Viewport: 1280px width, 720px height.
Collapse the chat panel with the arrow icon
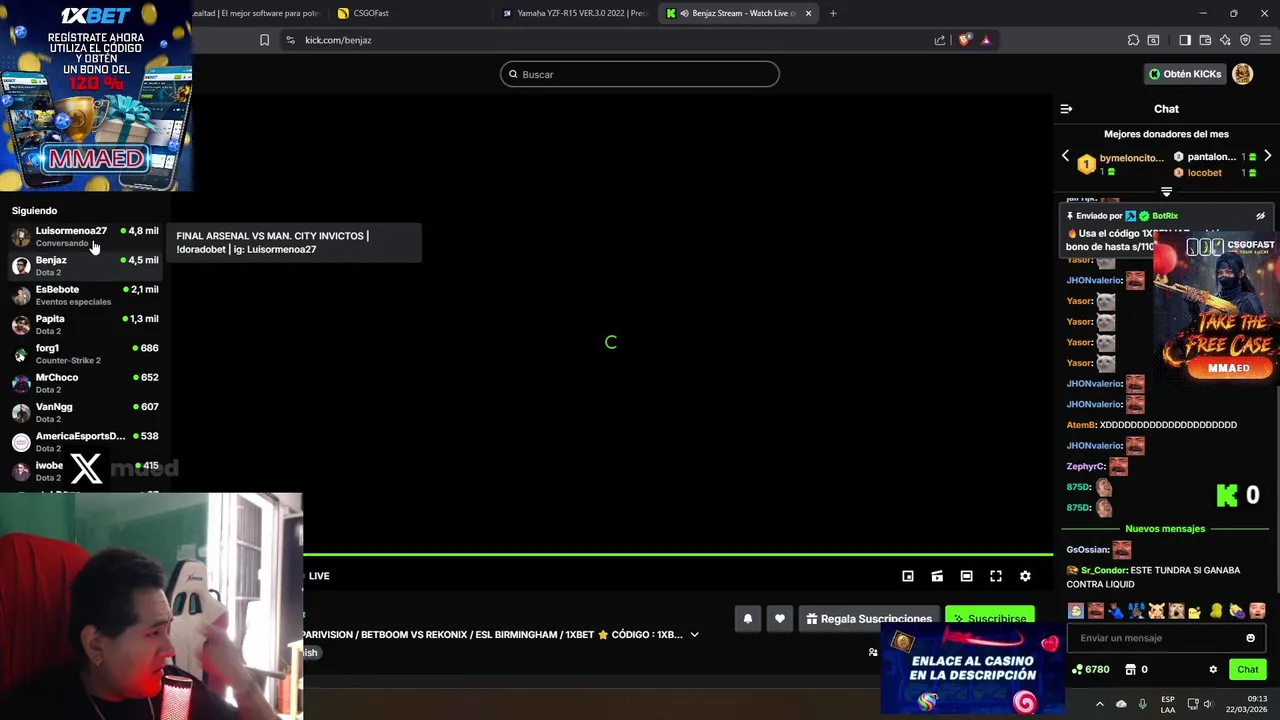[x=1066, y=109]
